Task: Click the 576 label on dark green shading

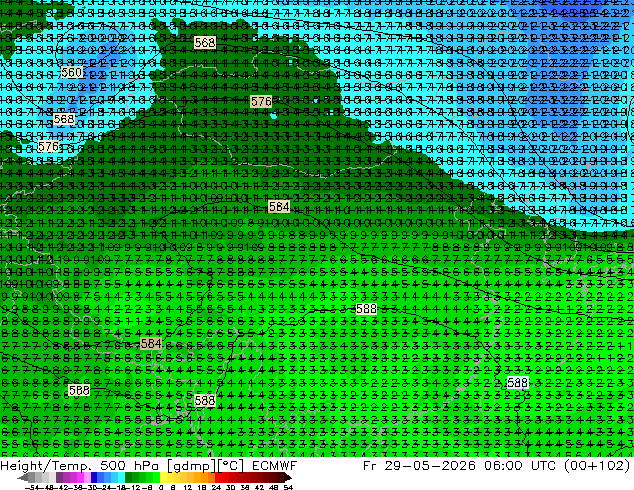Action: click(x=261, y=101)
